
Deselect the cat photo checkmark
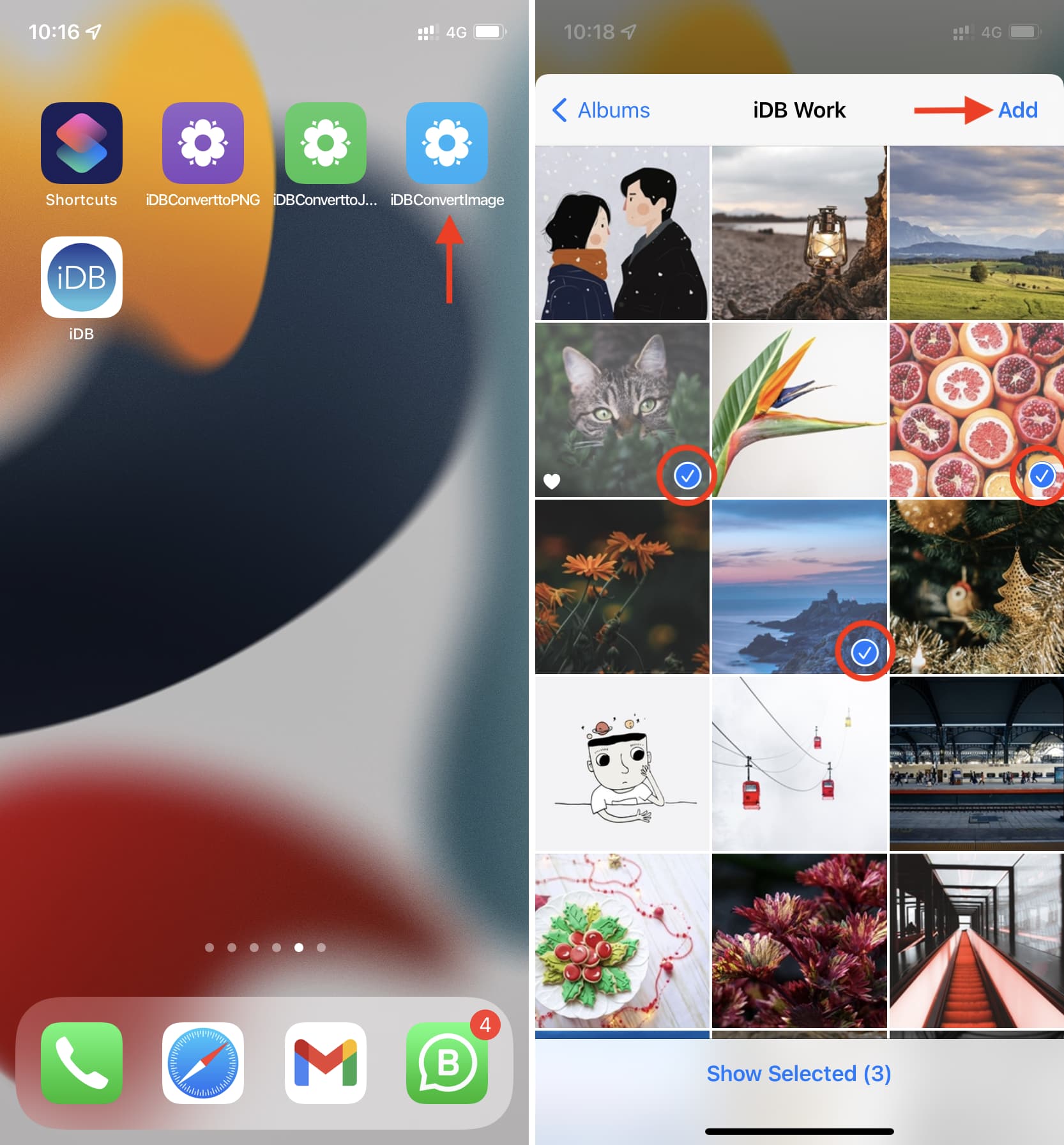click(x=687, y=475)
